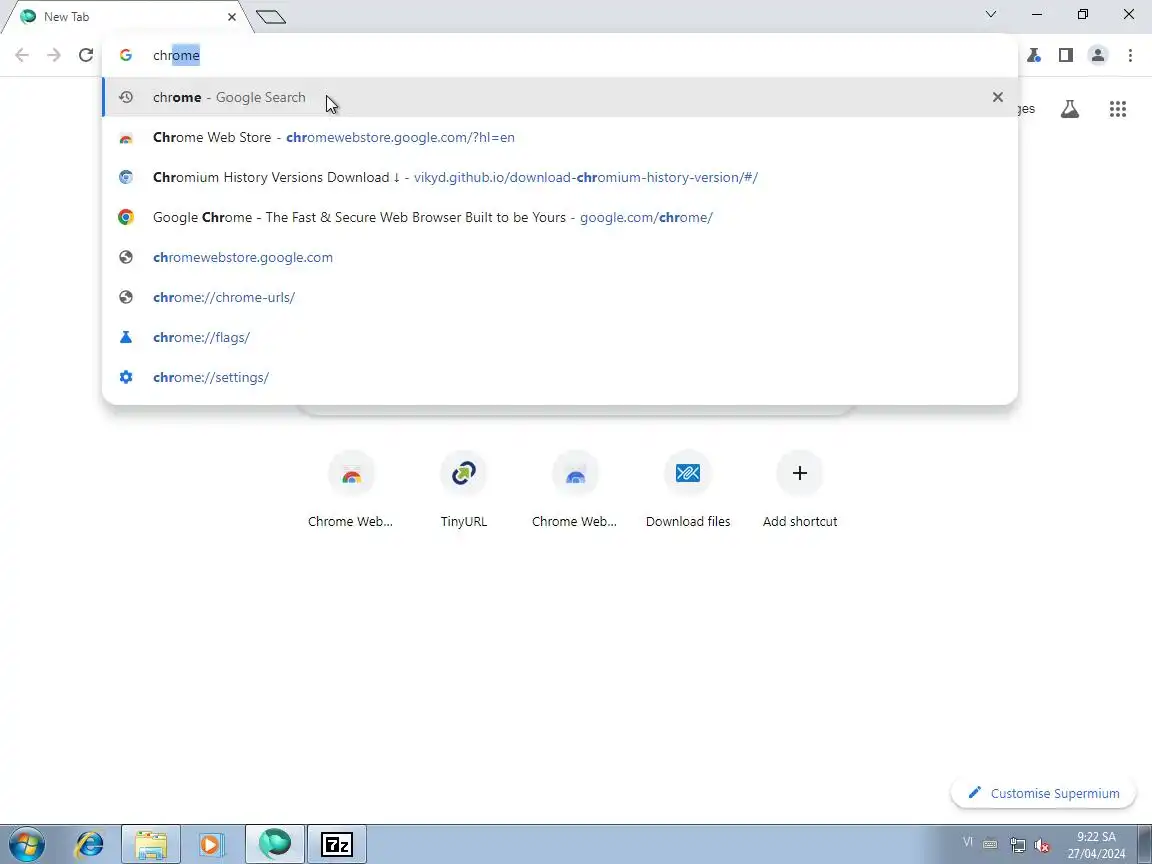Viewport: 1152px width, 864px height.
Task: Remove the chrome Google Search suggestion
Action: click(x=998, y=97)
